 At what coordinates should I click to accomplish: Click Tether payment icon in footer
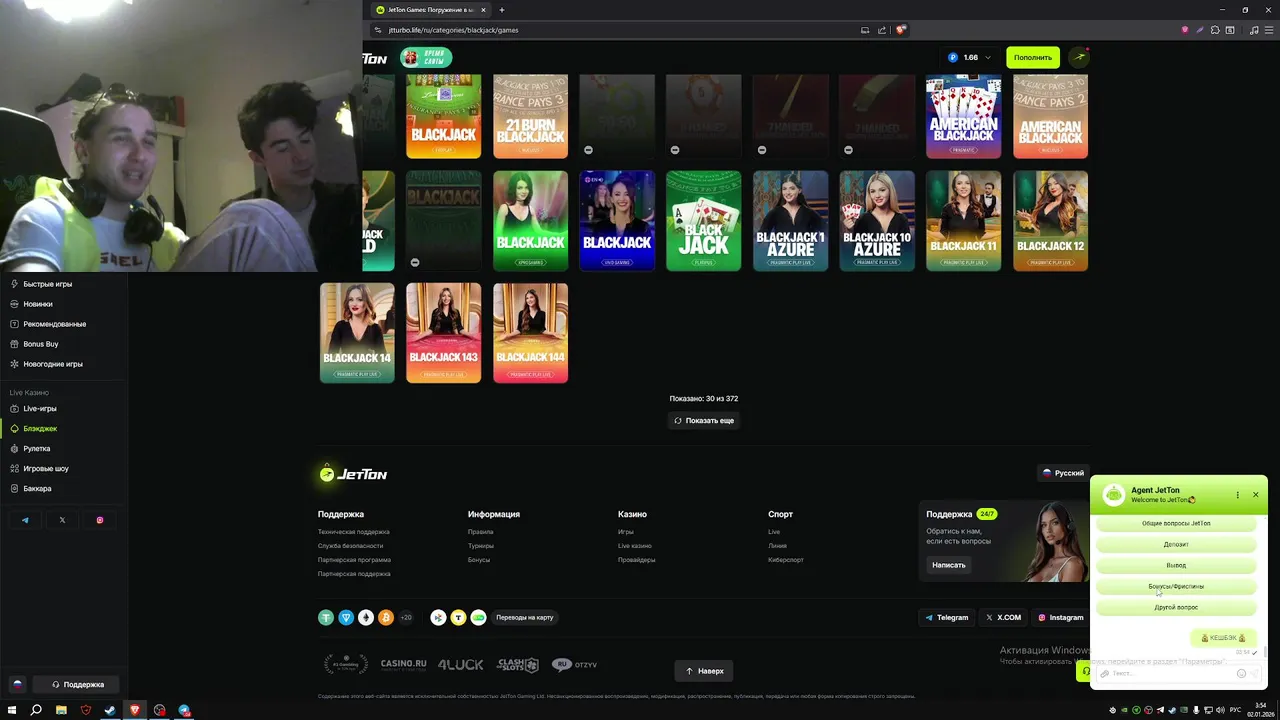326,618
